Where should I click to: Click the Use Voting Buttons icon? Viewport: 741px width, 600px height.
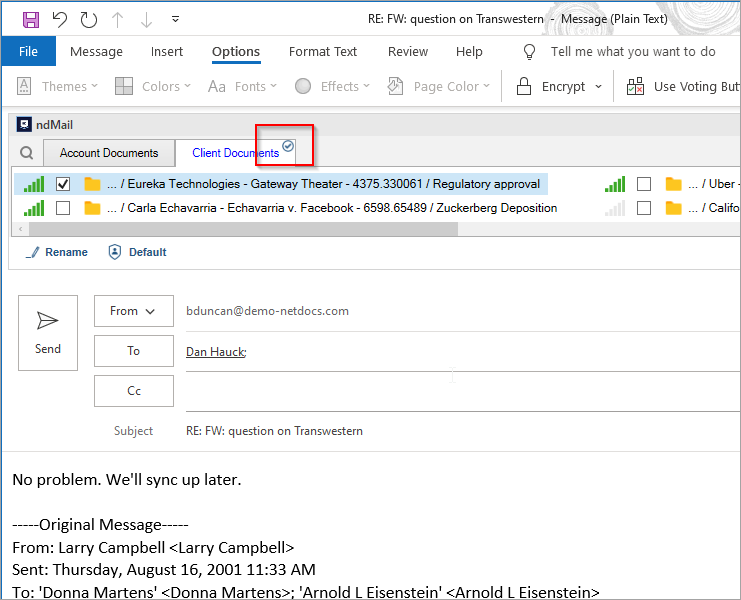635,87
